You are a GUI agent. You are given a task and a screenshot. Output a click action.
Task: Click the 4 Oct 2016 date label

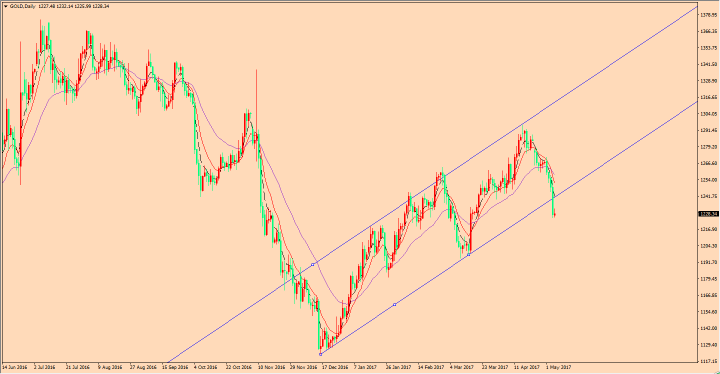point(205,368)
